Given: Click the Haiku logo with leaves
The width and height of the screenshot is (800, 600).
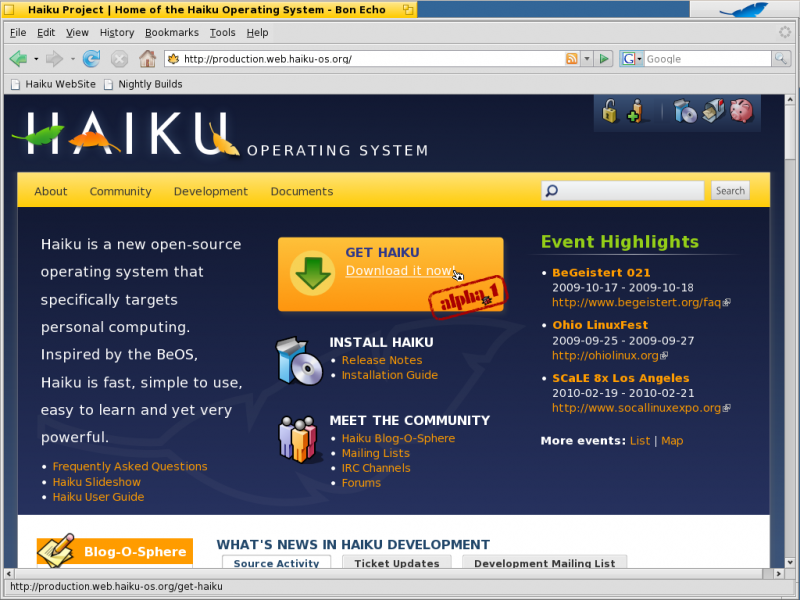Looking at the screenshot, I should pyautogui.click(x=125, y=133).
